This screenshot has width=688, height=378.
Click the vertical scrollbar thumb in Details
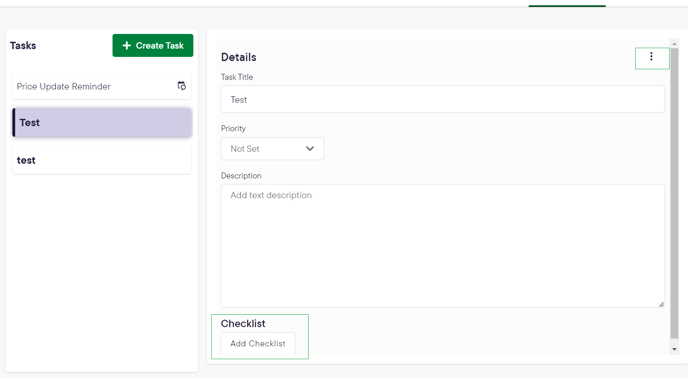pos(674,193)
